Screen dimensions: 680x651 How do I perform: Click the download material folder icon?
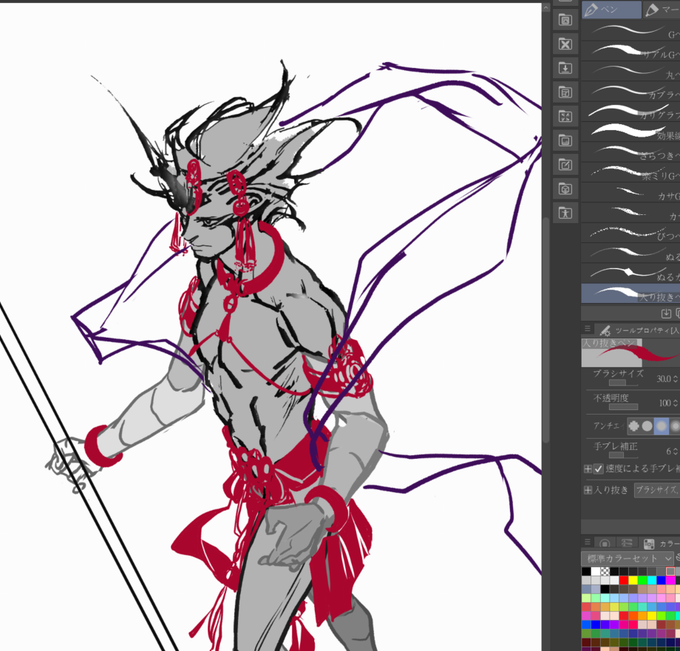[x=565, y=68]
